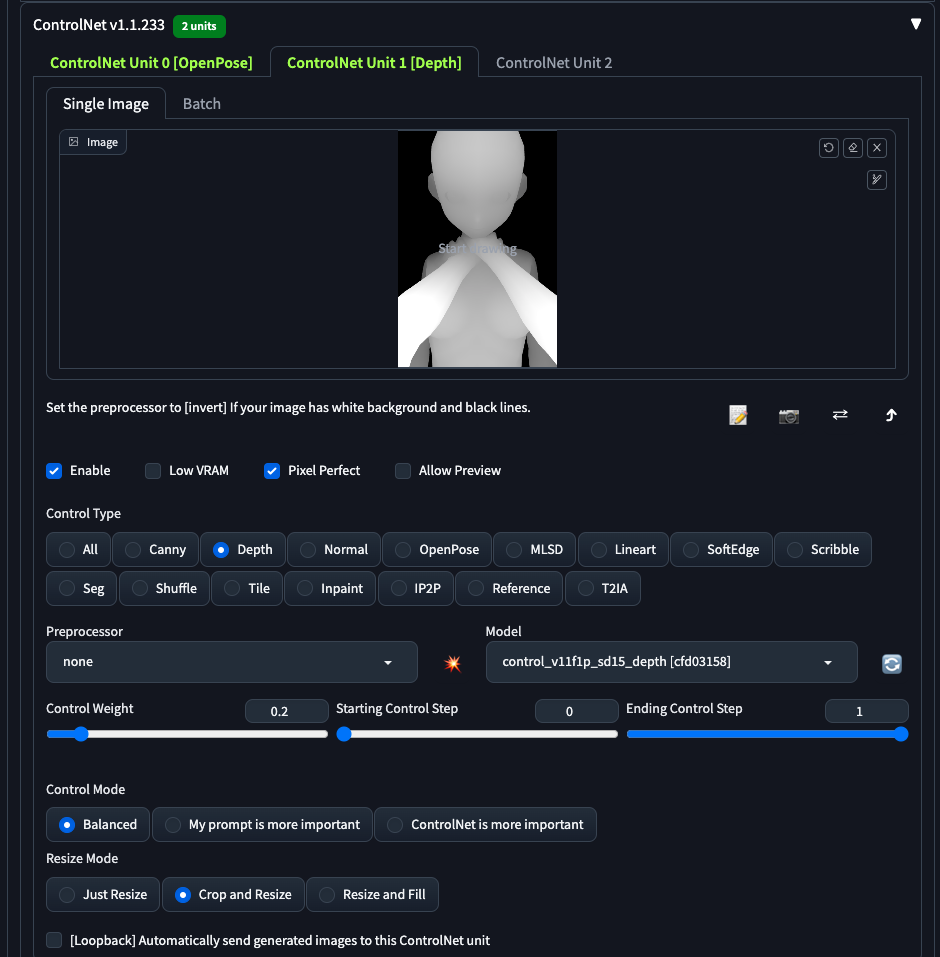Refresh the model list with the refresh icon
The height and width of the screenshot is (957, 940).
click(892, 663)
